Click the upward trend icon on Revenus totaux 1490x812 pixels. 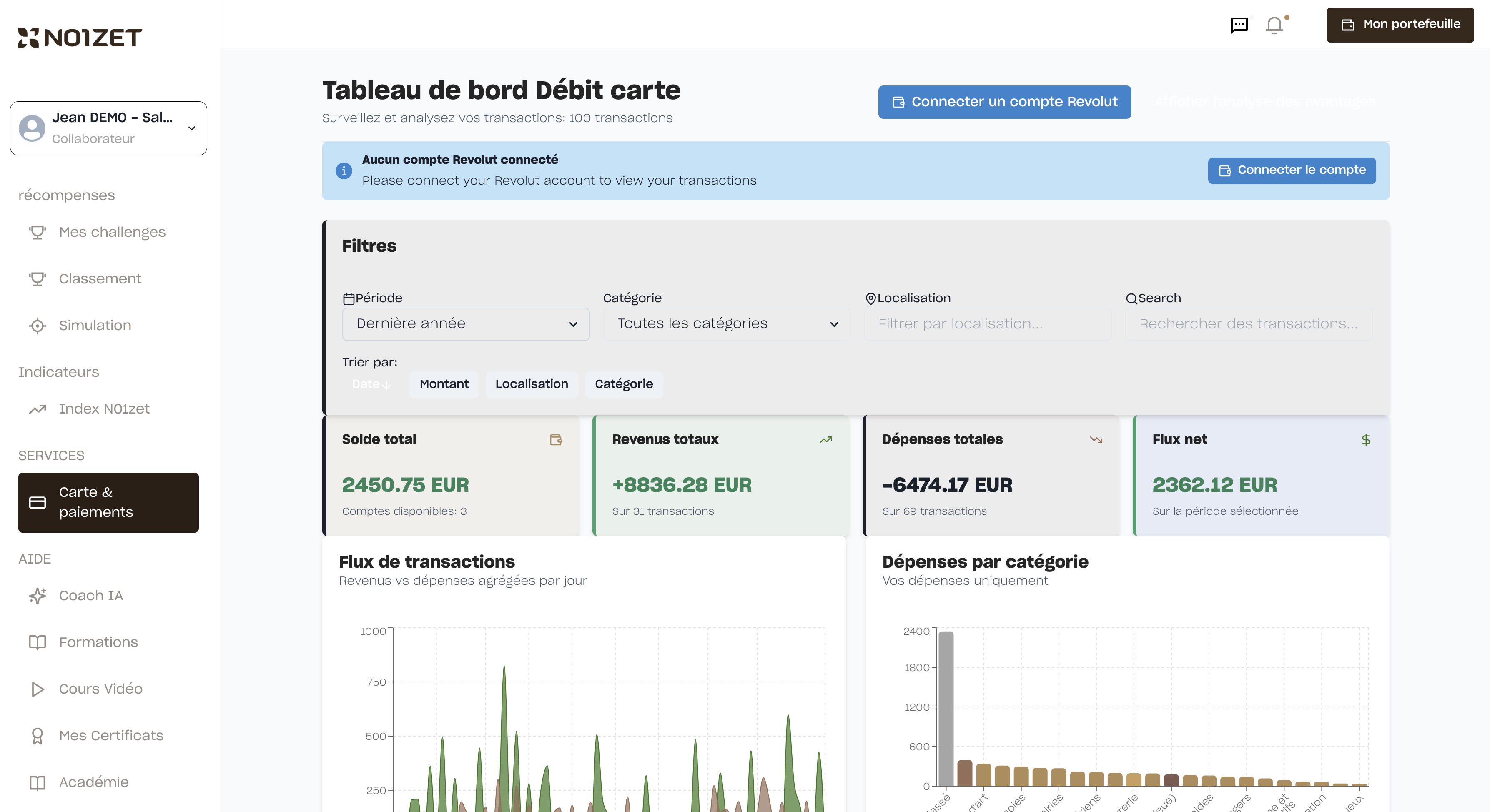tap(826, 439)
